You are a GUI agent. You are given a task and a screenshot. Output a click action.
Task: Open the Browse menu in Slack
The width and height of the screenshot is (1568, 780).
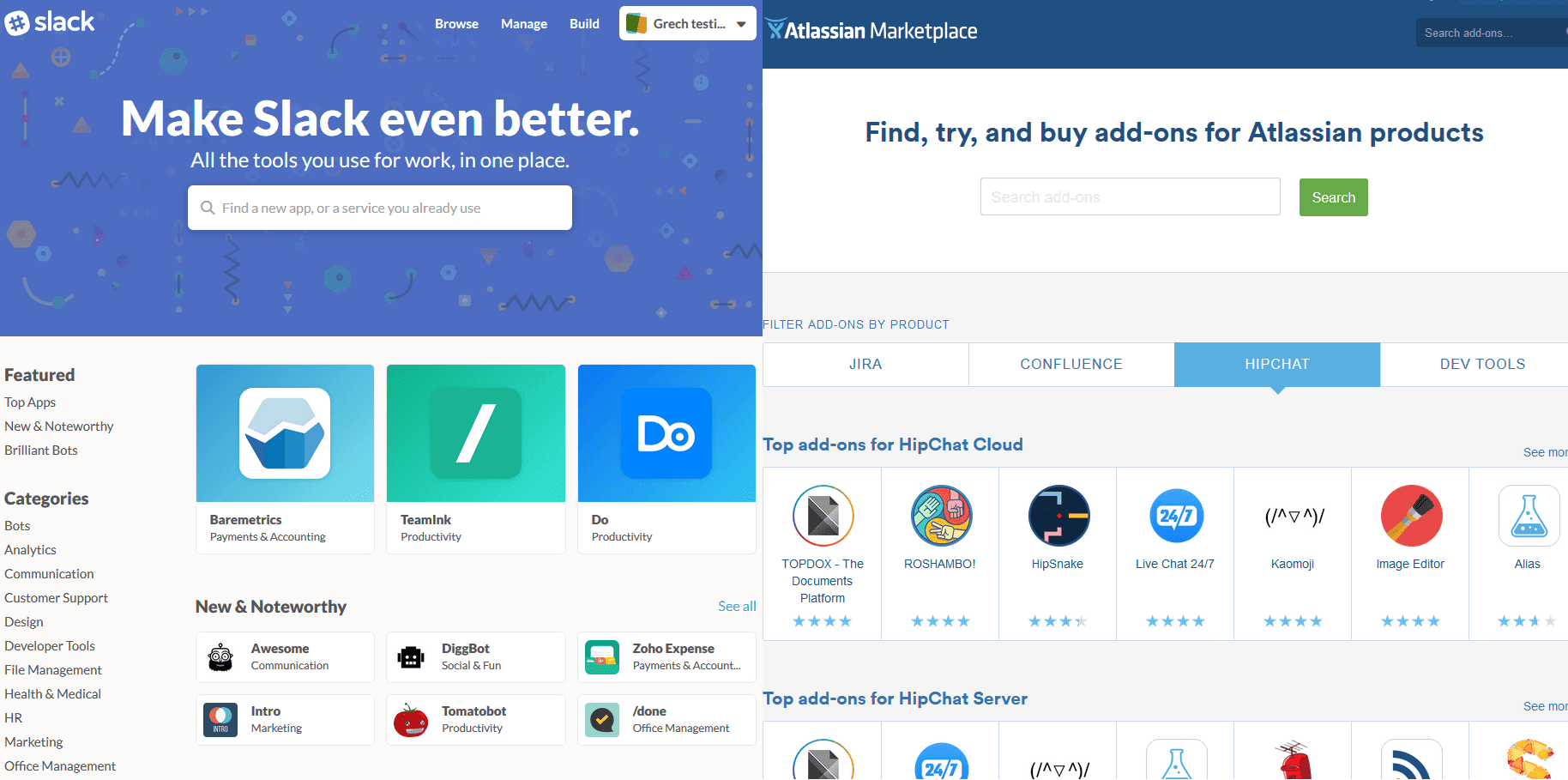456,24
